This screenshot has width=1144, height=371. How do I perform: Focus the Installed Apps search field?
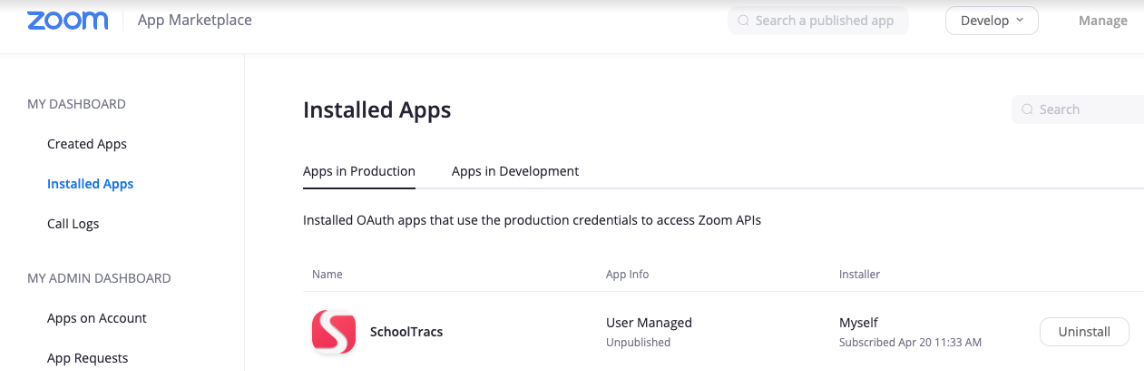1078,109
